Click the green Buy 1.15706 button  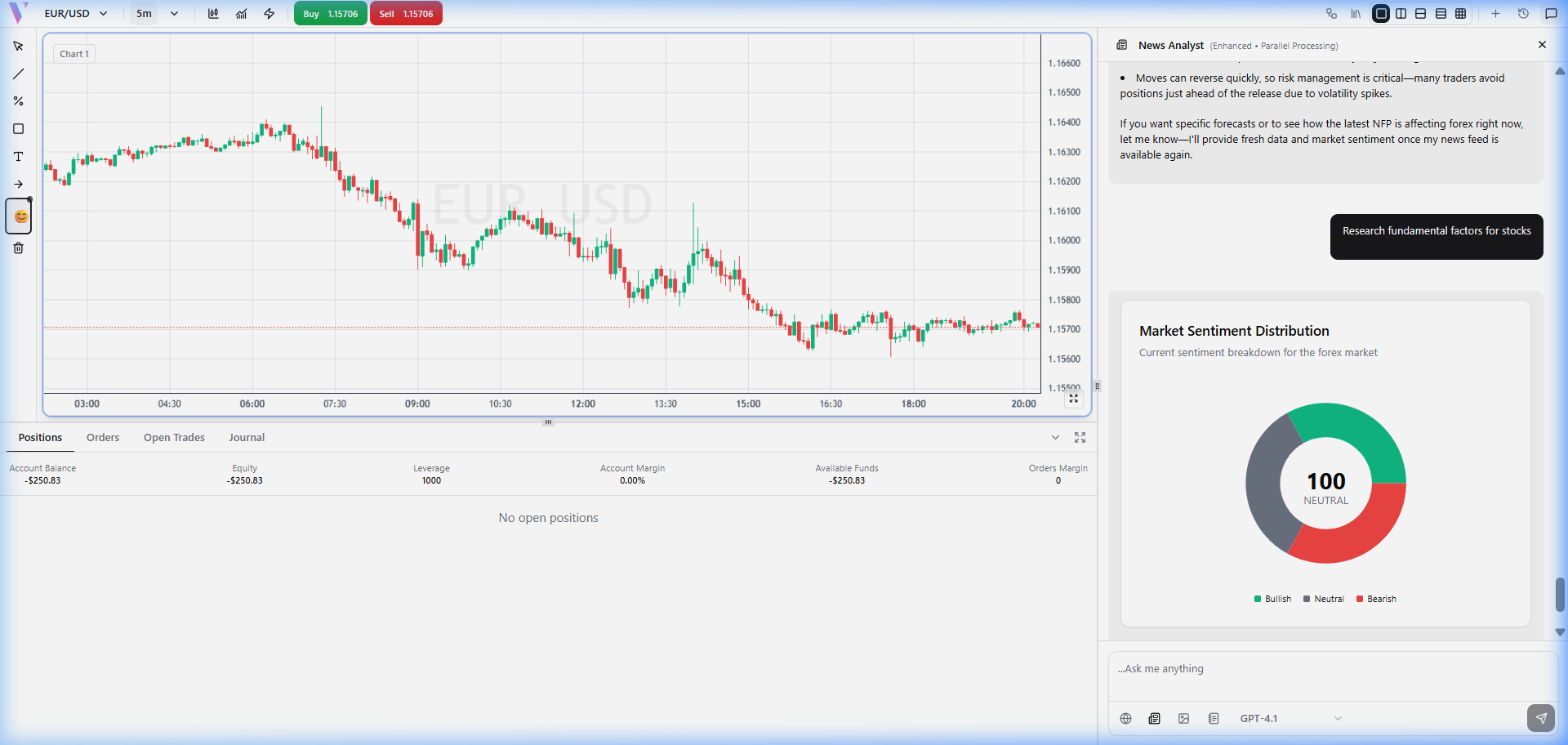pyautogui.click(x=330, y=14)
